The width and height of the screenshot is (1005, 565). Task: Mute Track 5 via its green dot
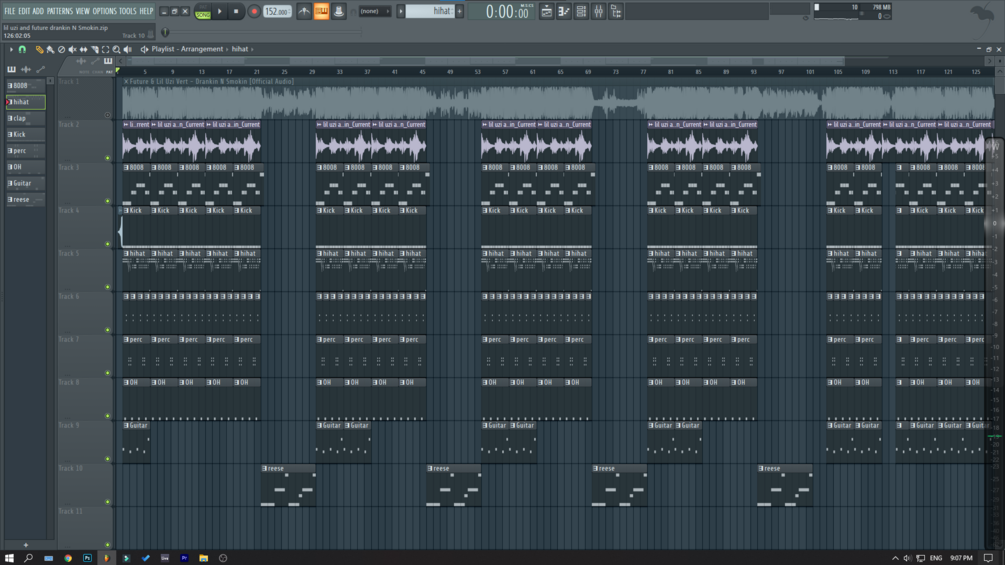pos(108,287)
